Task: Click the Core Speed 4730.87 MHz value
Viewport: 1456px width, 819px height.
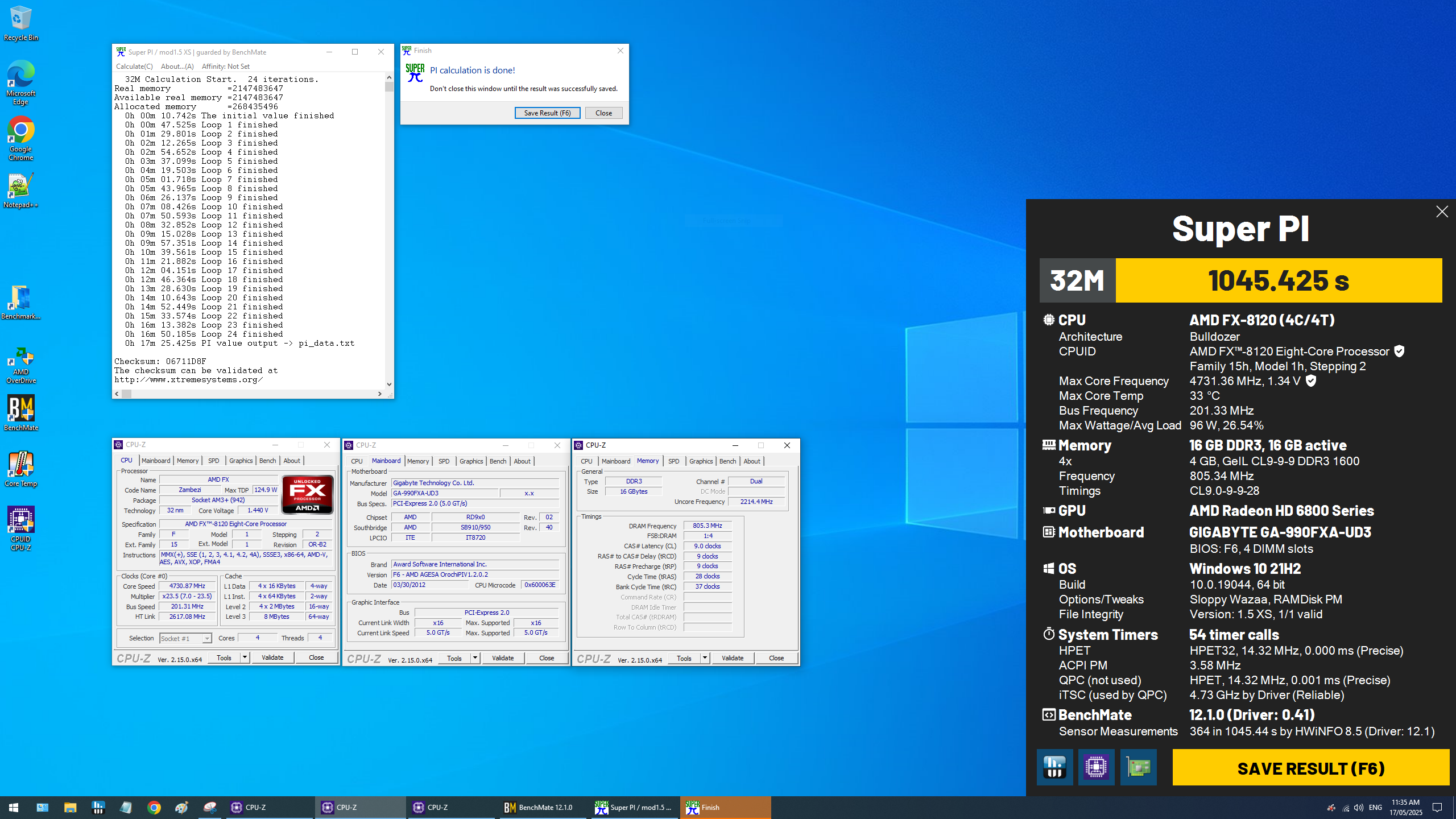Action: tap(187, 586)
